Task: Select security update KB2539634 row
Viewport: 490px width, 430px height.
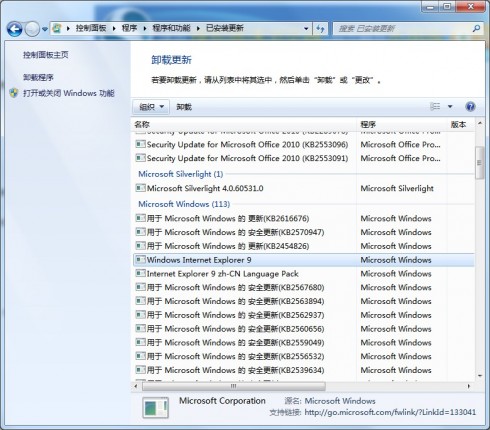Action: [303, 370]
